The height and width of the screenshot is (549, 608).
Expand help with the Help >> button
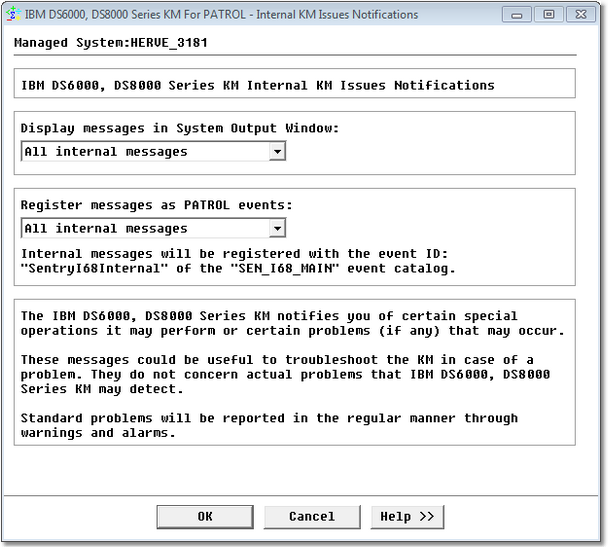click(x=407, y=517)
